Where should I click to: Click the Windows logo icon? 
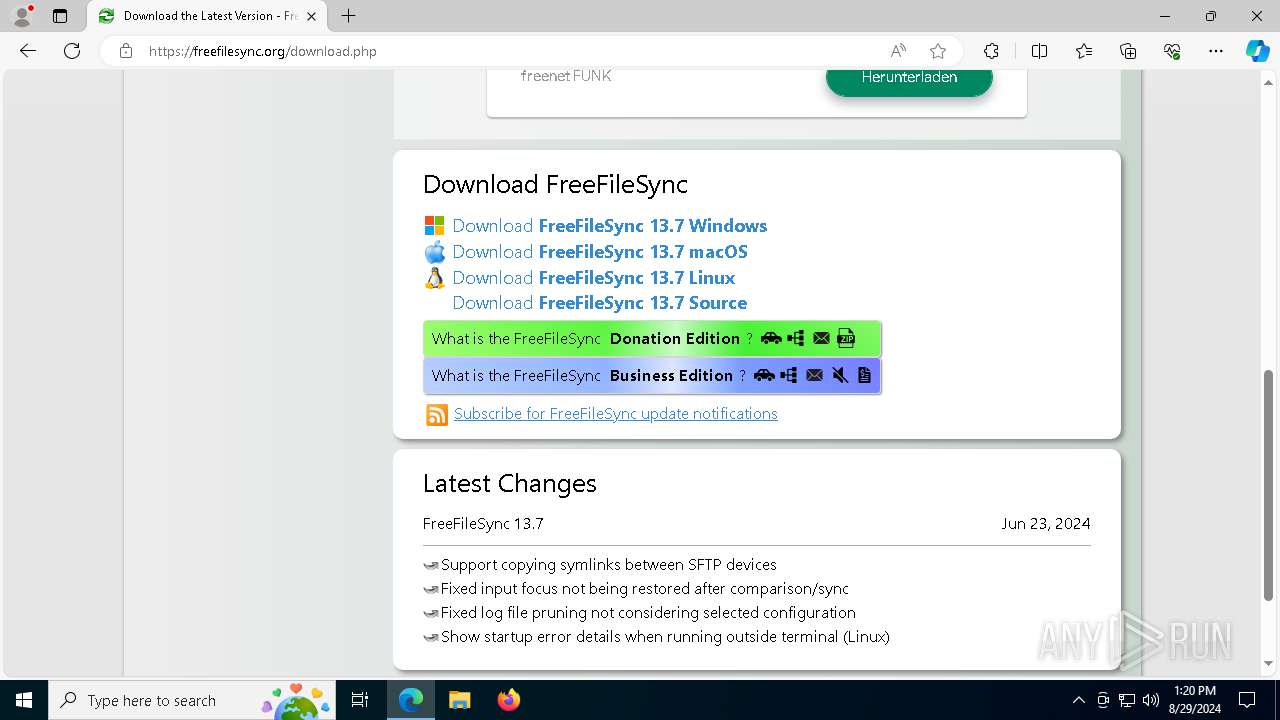tap(434, 226)
